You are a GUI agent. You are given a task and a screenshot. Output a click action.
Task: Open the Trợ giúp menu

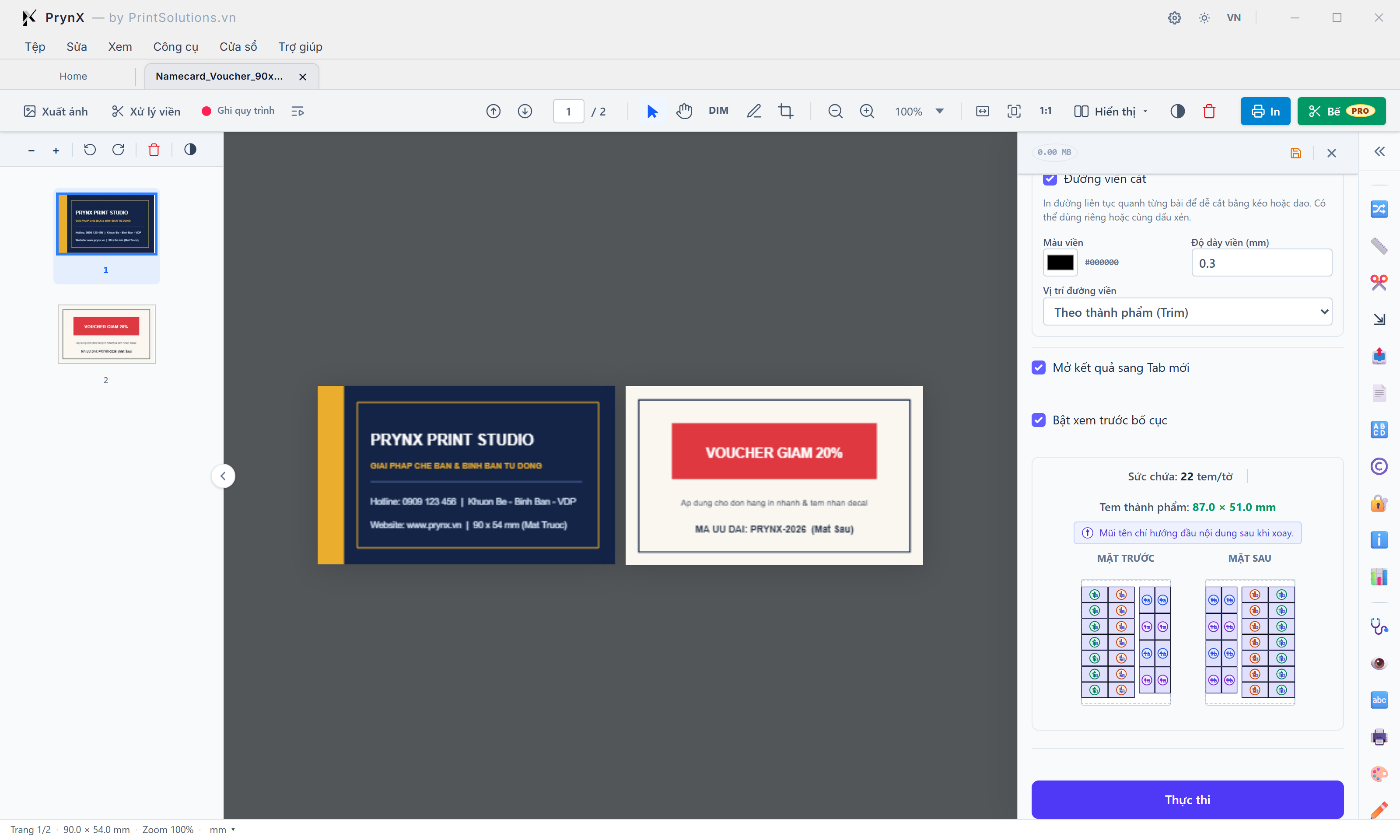tap(300, 46)
